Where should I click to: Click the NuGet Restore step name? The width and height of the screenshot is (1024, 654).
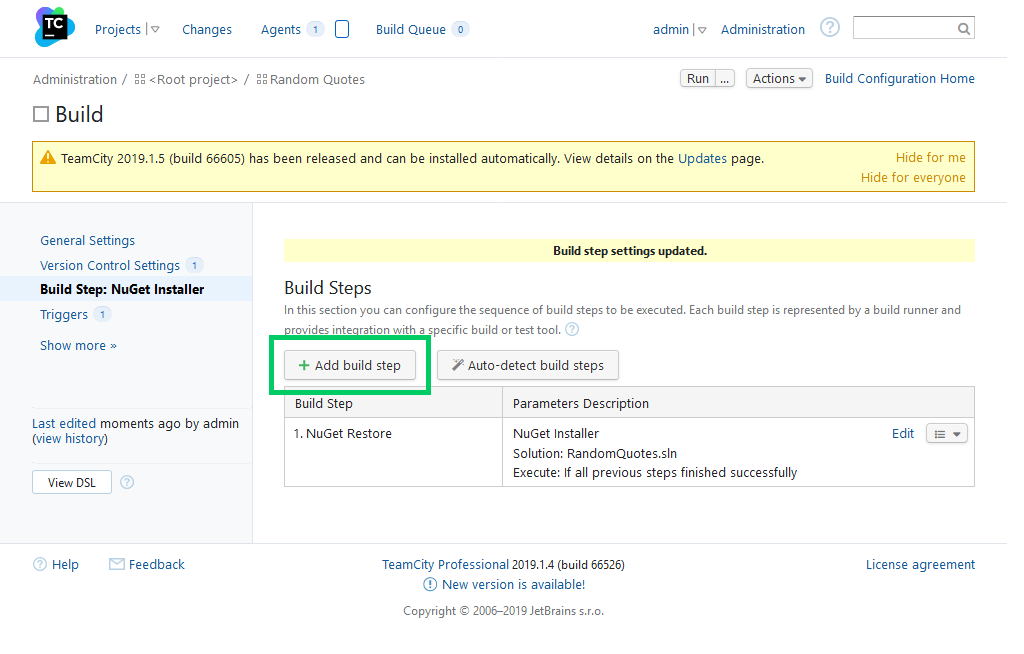point(349,434)
